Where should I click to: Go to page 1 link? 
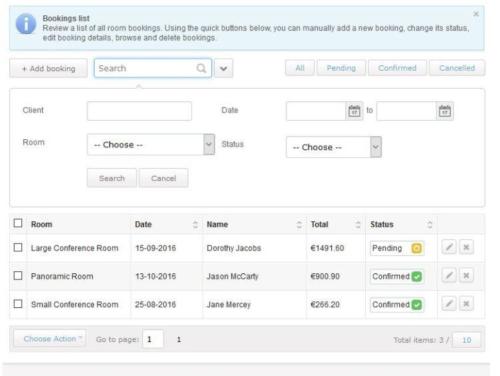(179, 340)
